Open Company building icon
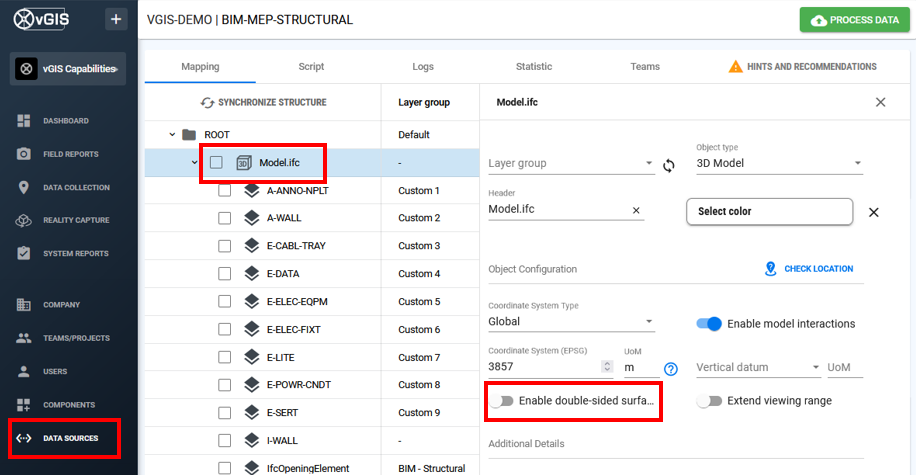Screen dimensions: 916x475 click(x=23, y=304)
